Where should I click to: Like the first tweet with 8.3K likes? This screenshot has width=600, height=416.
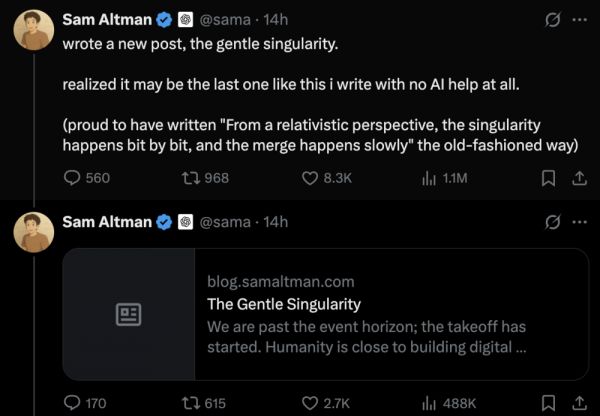(310, 178)
